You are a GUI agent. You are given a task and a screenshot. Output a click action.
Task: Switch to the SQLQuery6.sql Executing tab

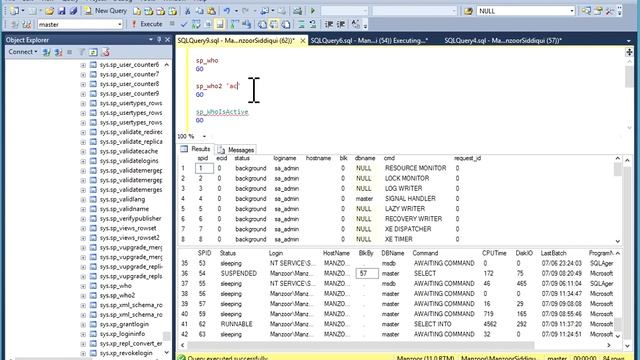click(369, 40)
